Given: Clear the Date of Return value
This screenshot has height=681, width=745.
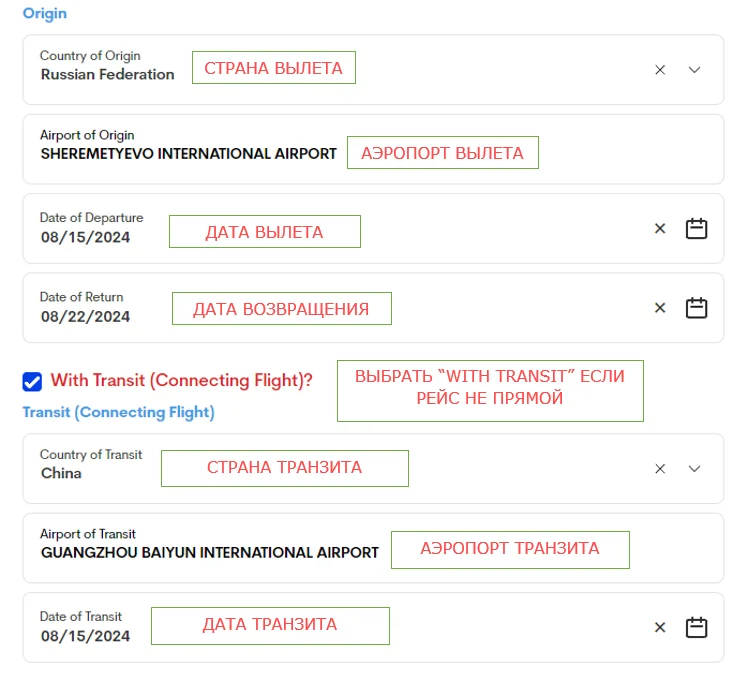Looking at the screenshot, I should (x=660, y=308).
